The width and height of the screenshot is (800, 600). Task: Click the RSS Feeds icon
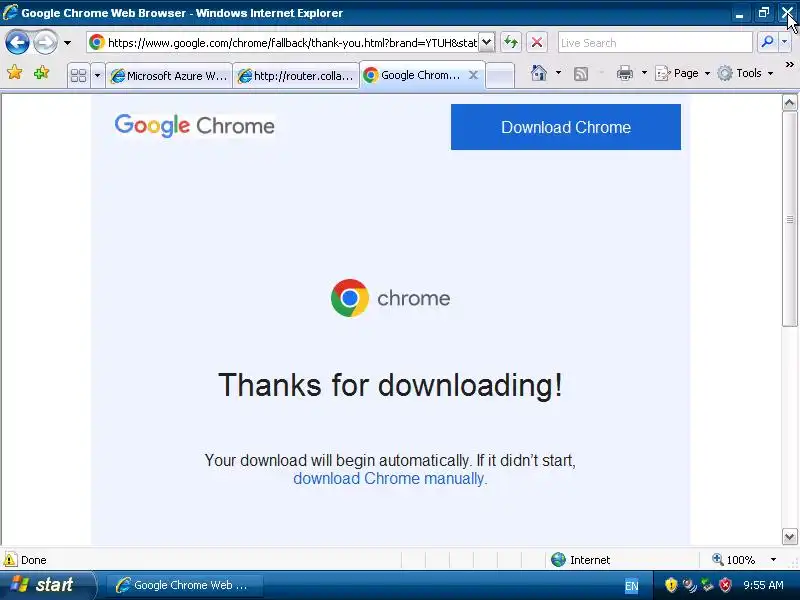[x=581, y=74]
